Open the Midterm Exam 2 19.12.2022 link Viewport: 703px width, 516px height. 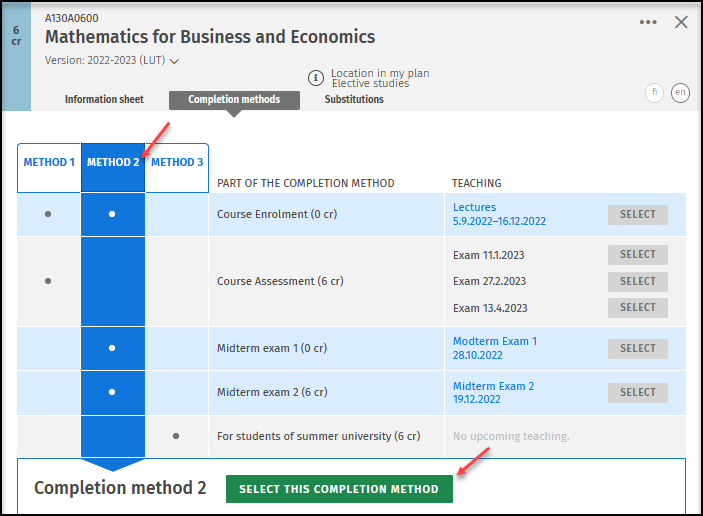(x=493, y=393)
